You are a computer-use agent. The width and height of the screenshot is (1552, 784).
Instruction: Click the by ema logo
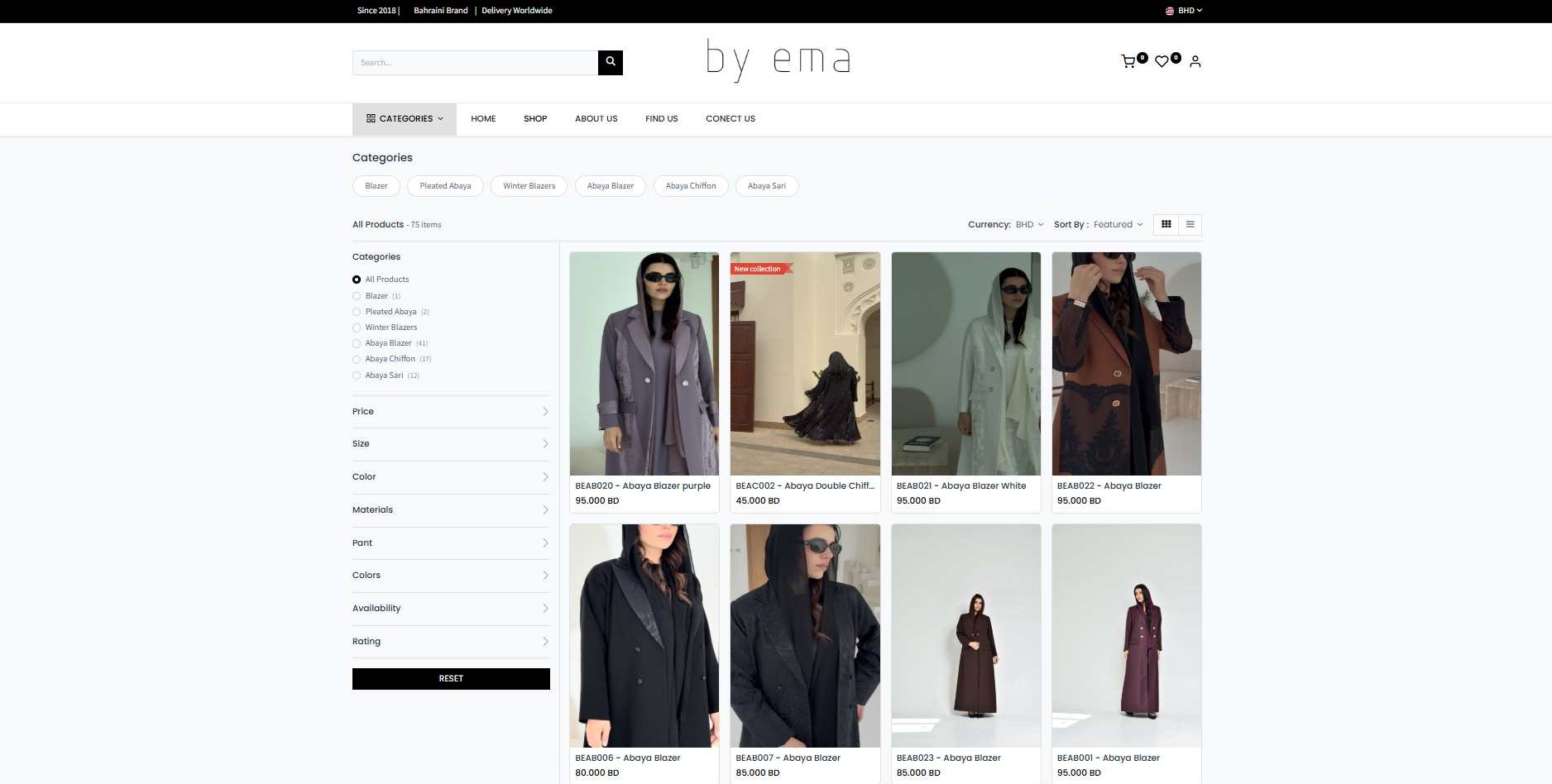click(778, 60)
